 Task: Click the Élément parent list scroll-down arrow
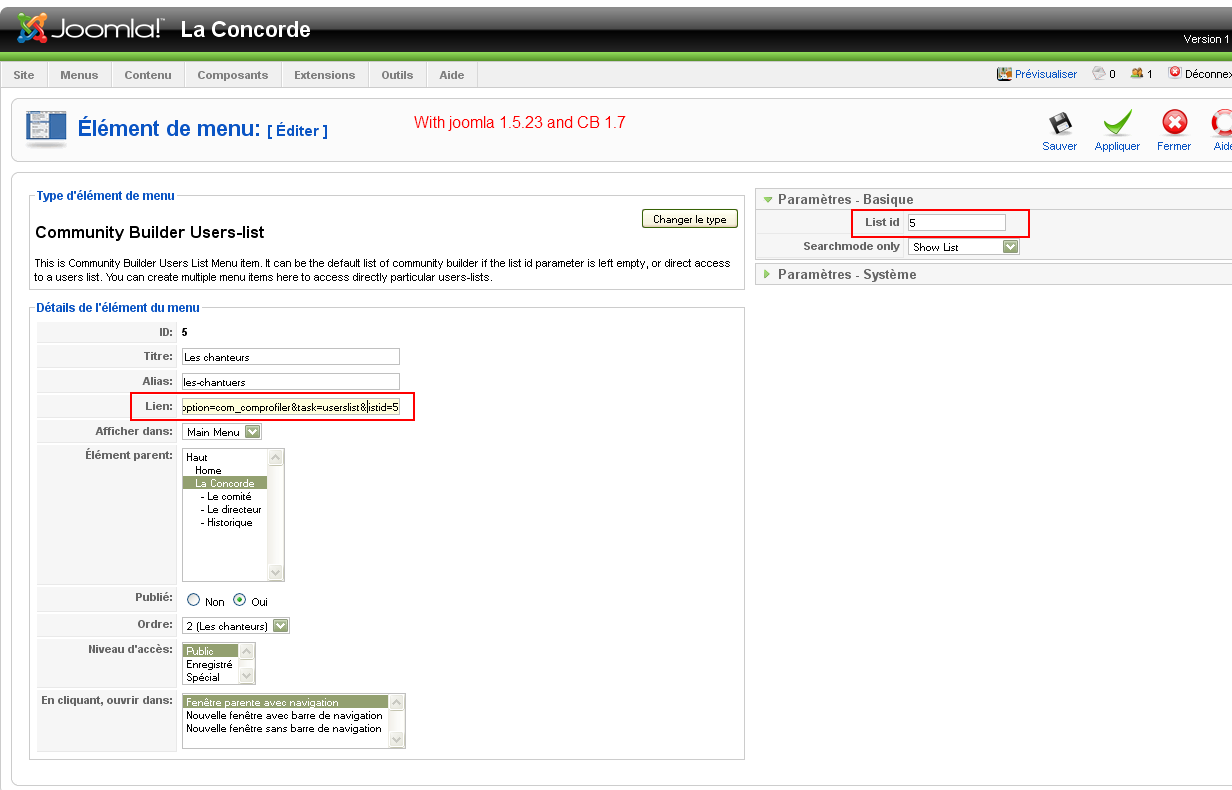(x=276, y=573)
